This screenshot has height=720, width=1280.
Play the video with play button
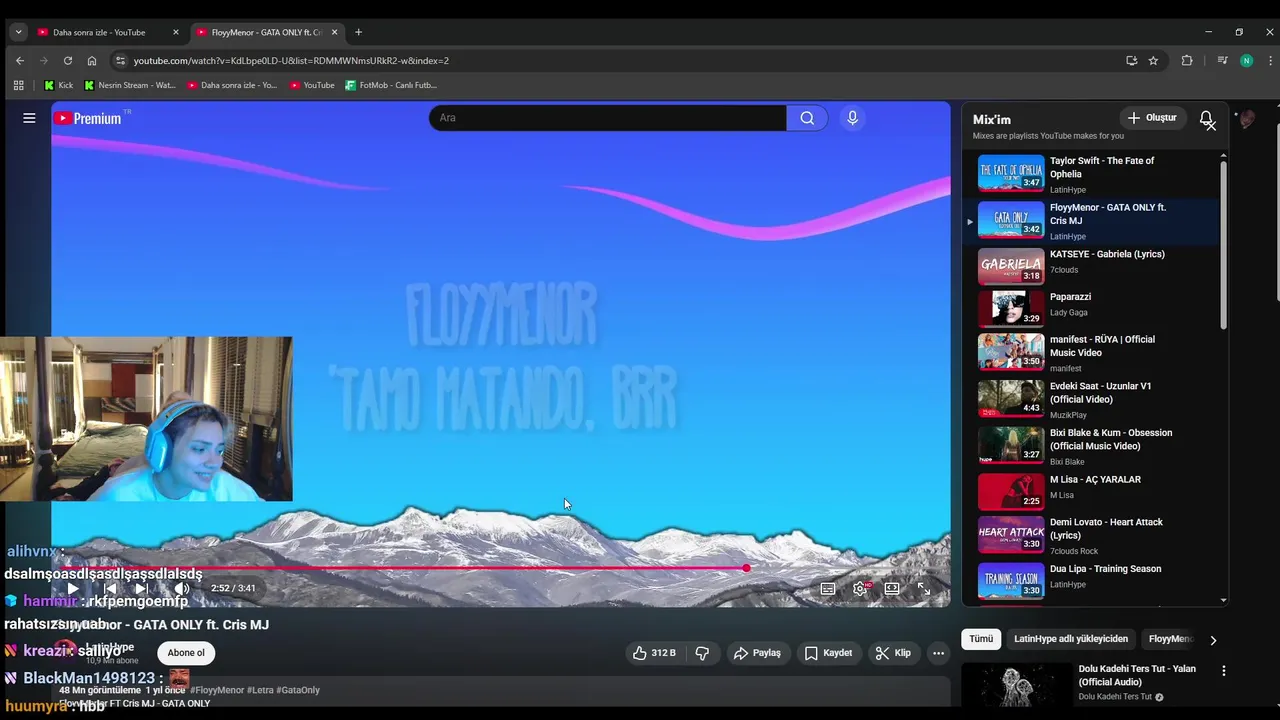(x=73, y=589)
